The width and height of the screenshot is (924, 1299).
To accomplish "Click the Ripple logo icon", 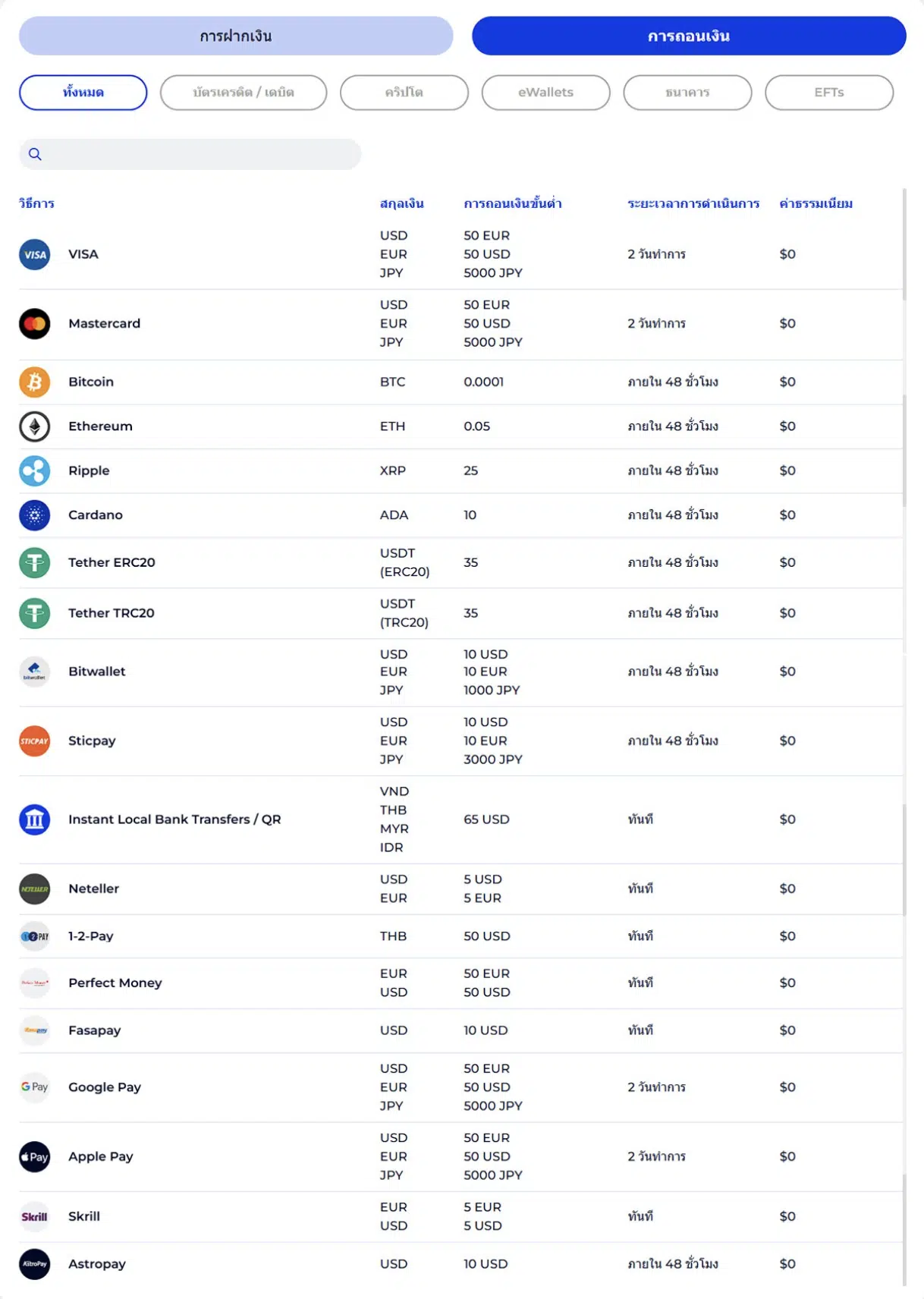I will coord(35,471).
